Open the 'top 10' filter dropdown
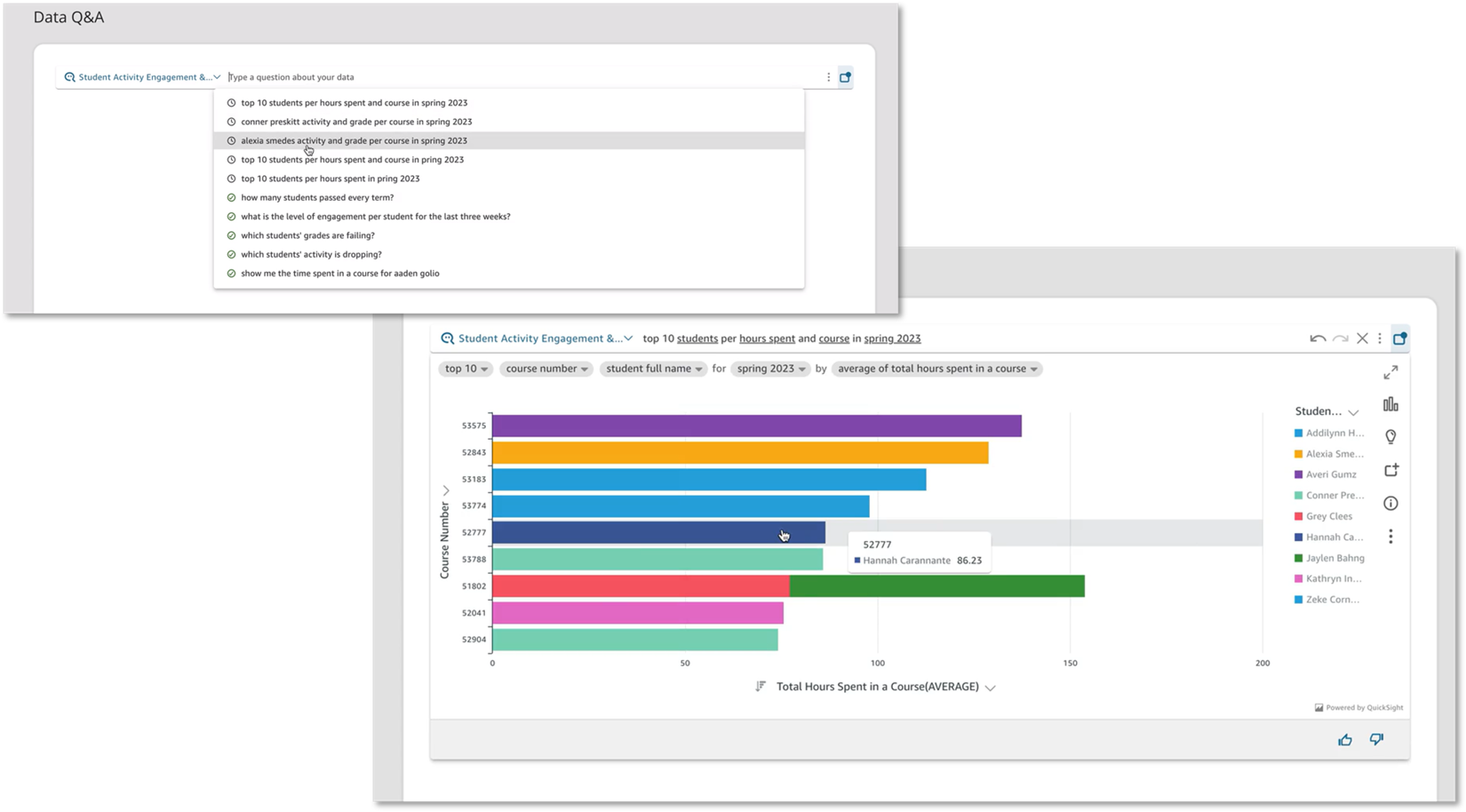 [466, 369]
